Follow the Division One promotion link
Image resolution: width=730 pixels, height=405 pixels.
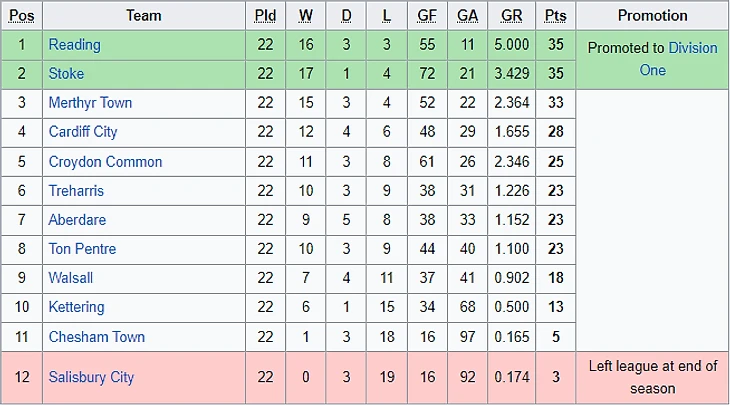(692, 48)
